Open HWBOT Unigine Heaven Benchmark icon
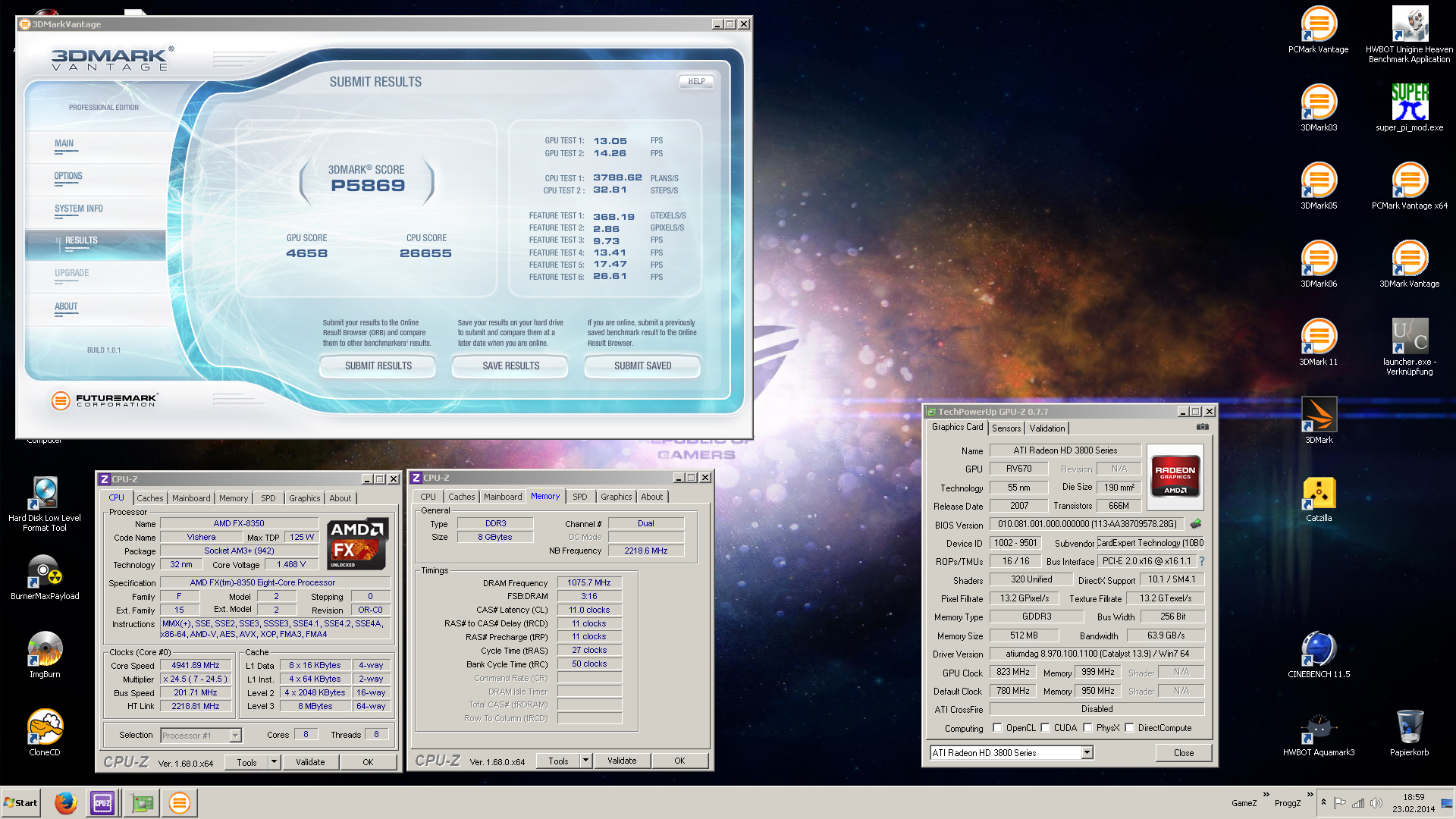Viewport: 1456px width, 819px height. coord(1409,34)
